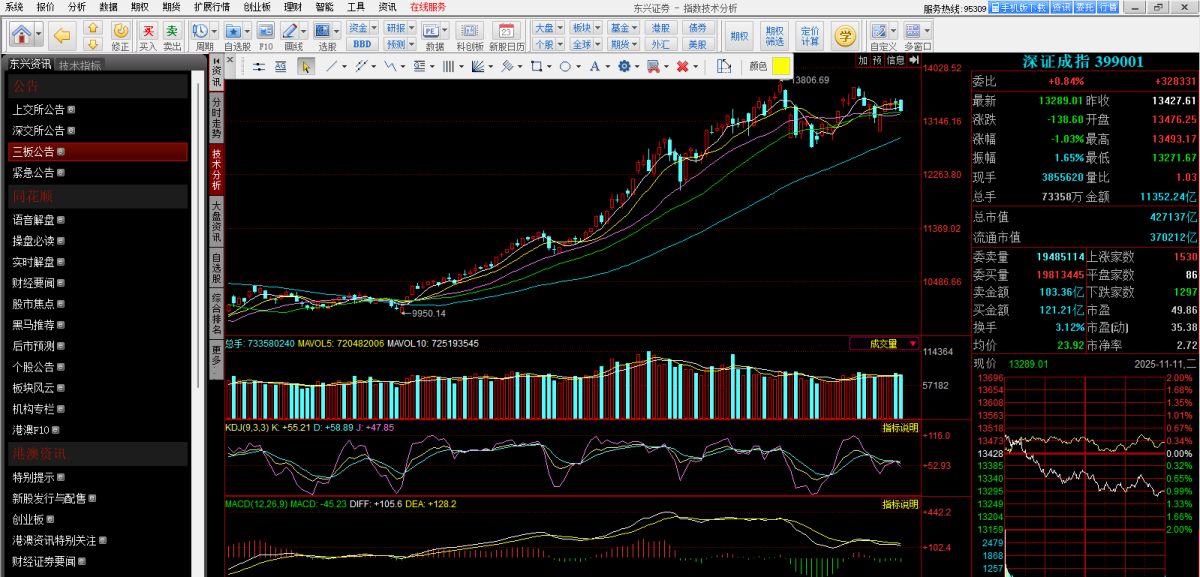Open the 分析 menu in menu bar
The image size is (1200, 577).
click(76, 7)
